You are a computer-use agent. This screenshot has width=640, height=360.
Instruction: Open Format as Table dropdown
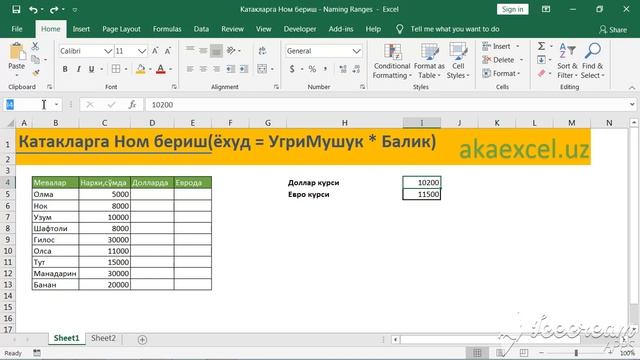pos(429,61)
